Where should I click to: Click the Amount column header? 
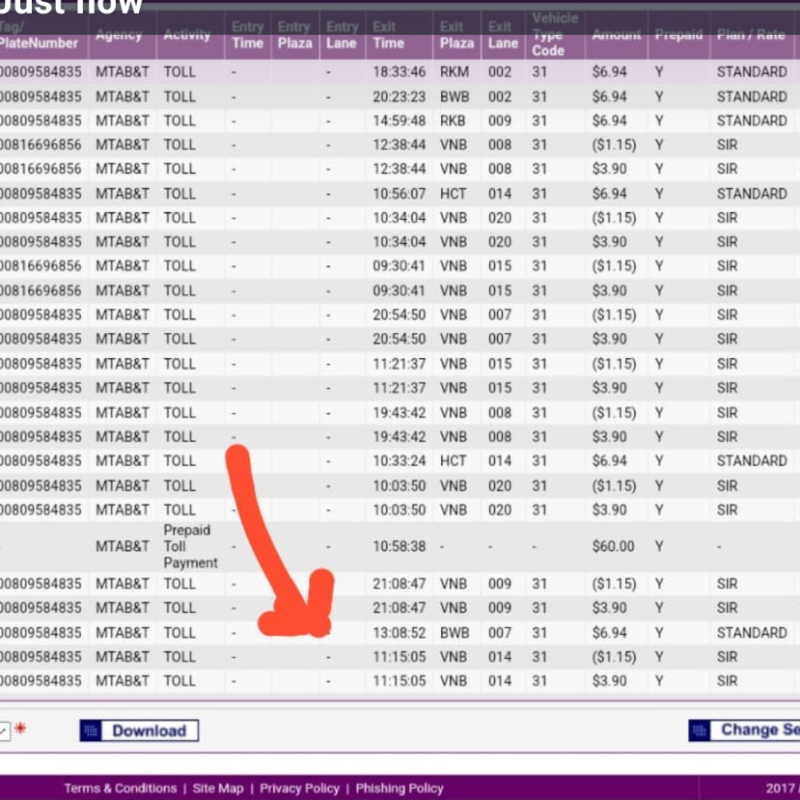[x=616, y=35]
